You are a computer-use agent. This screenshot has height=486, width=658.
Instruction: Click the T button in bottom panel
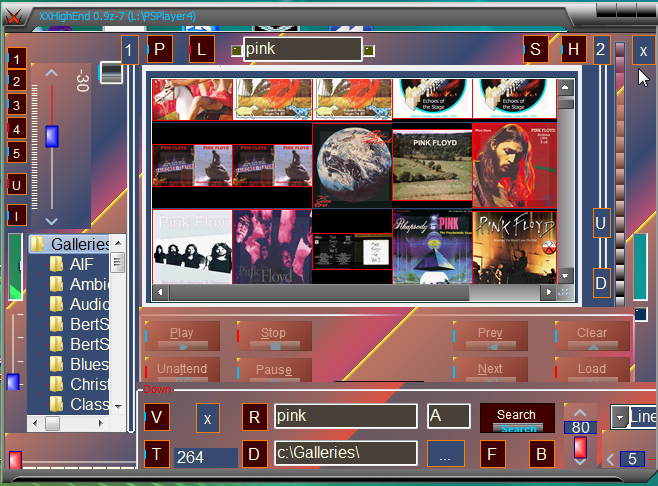(157, 454)
